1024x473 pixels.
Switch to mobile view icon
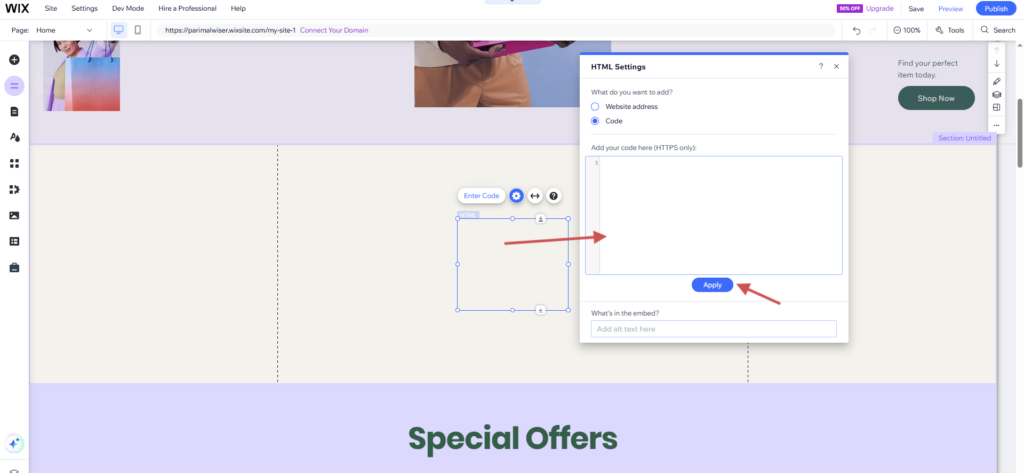[x=138, y=30]
